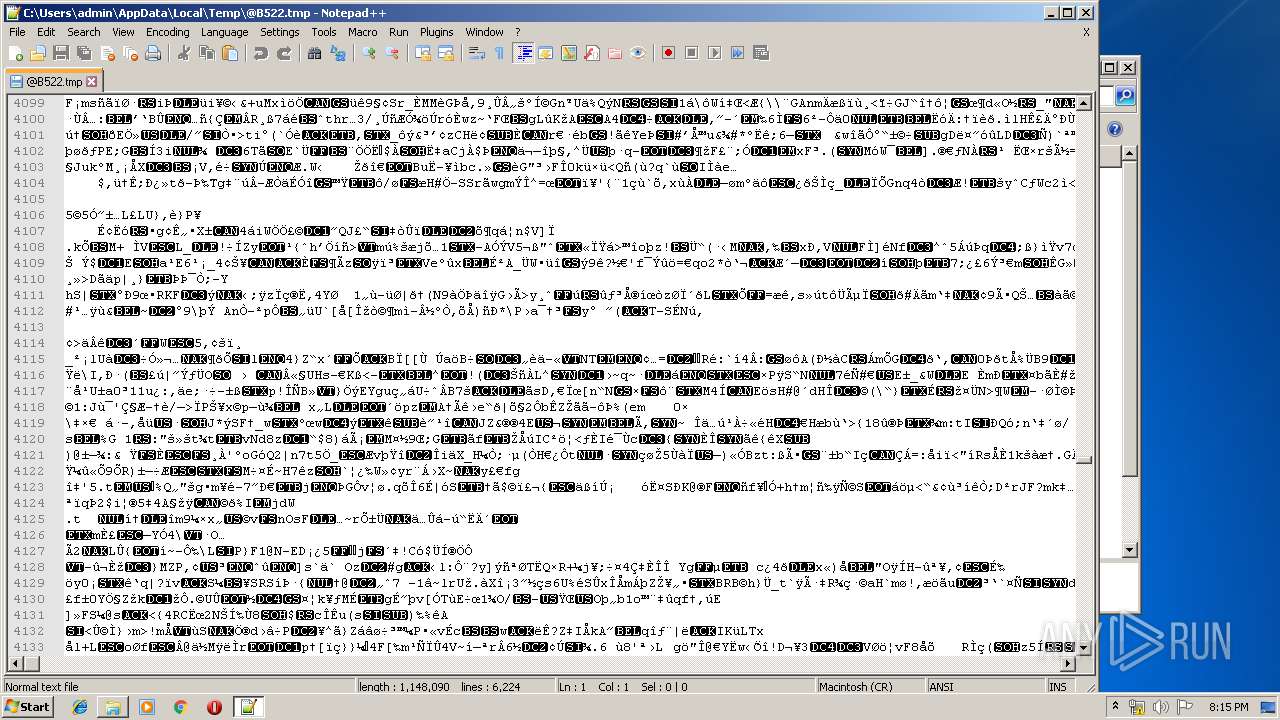Click the Copy toolbar icon

coord(207,53)
